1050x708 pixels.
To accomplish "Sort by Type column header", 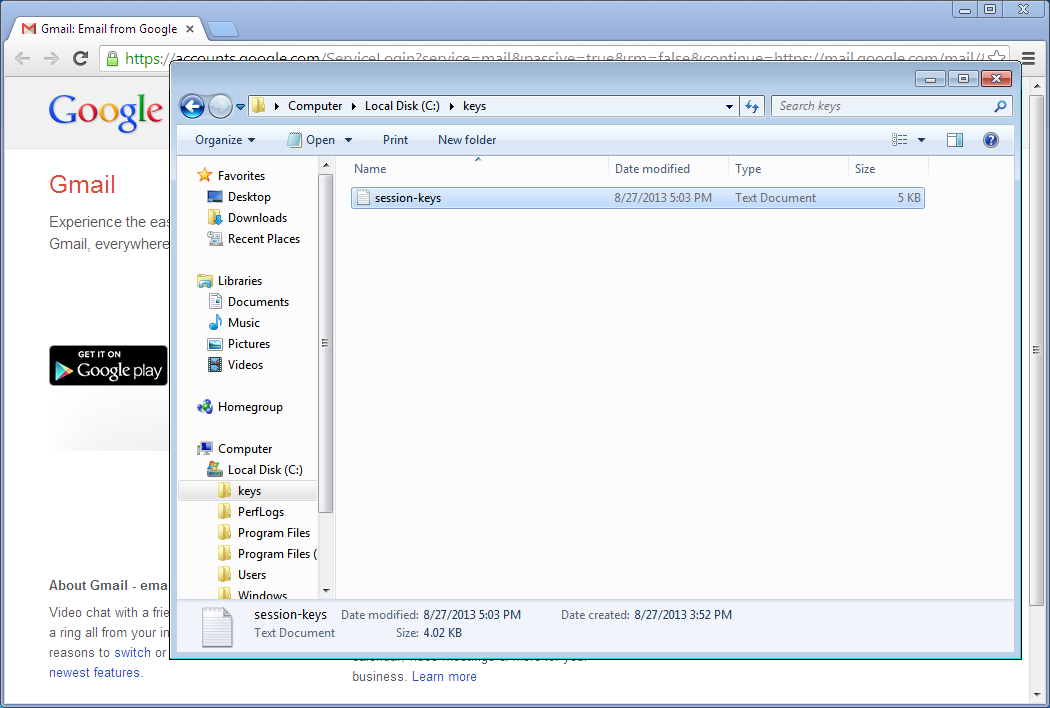I will (x=788, y=169).
